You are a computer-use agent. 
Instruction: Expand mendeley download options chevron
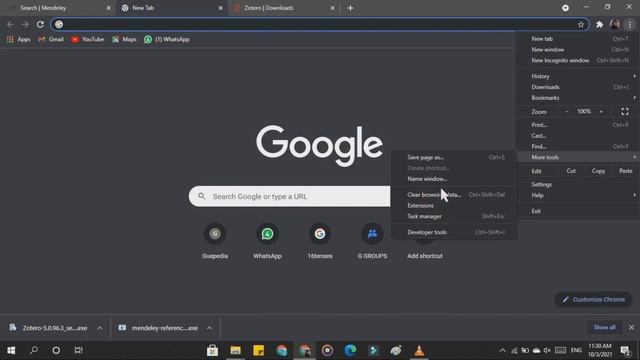tap(209, 328)
